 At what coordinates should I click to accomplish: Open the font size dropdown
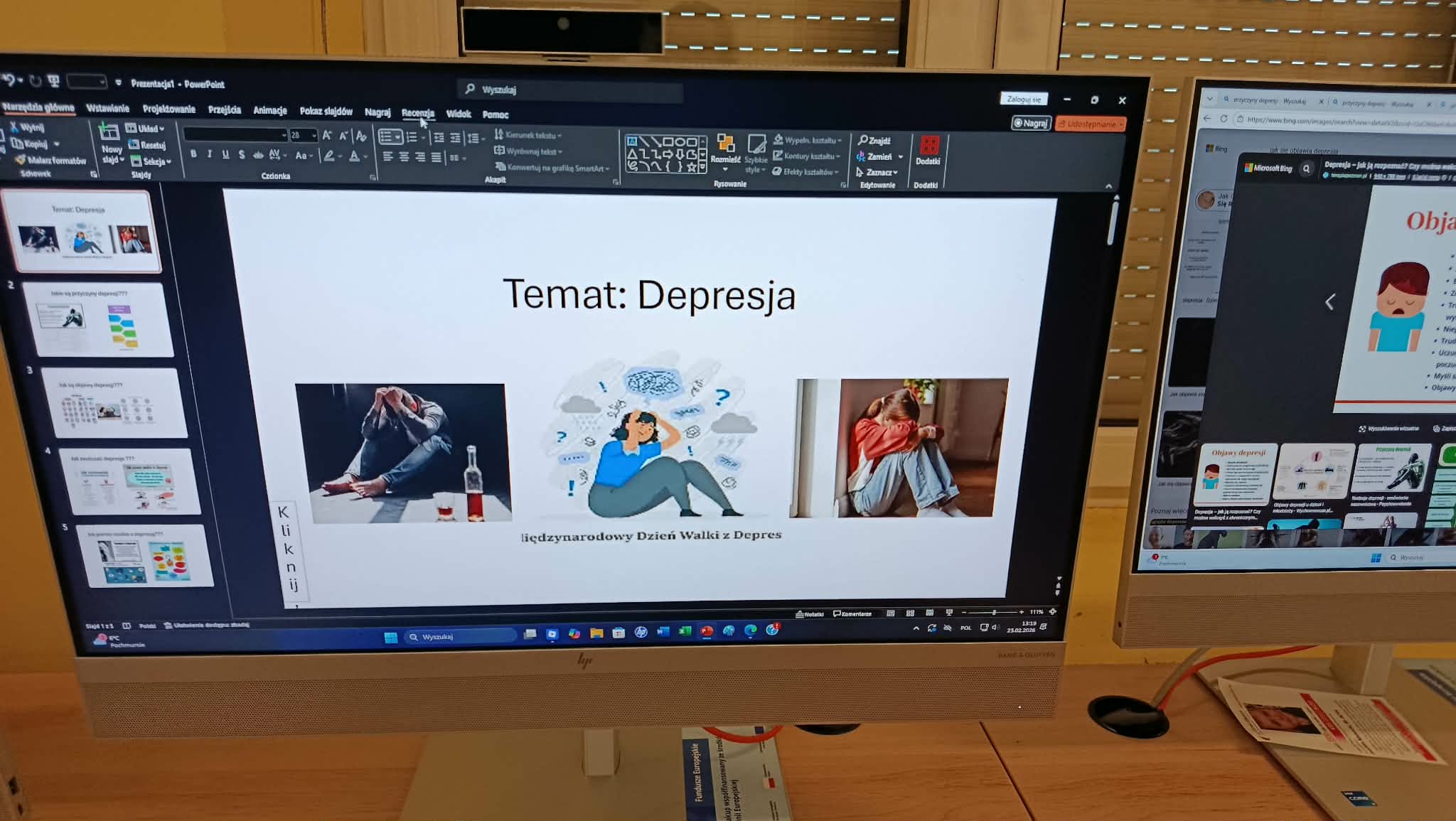tap(314, 135)
